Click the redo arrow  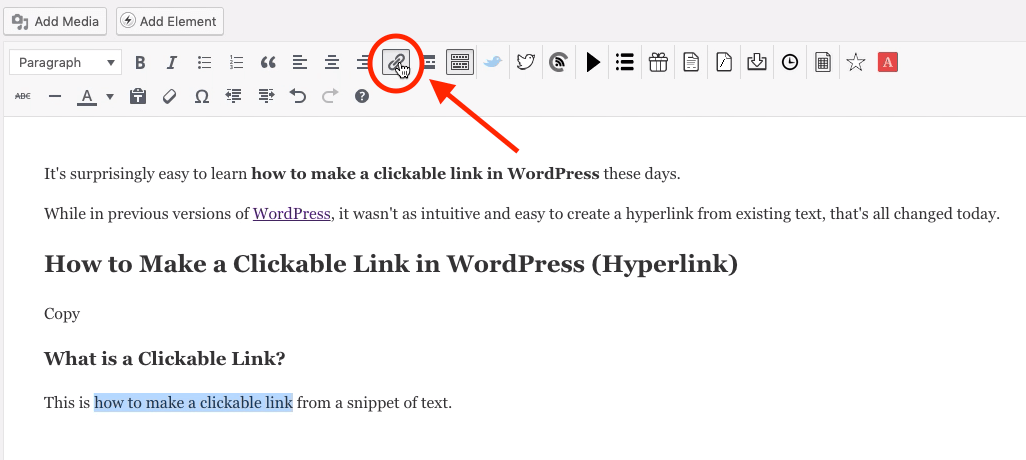330,96
